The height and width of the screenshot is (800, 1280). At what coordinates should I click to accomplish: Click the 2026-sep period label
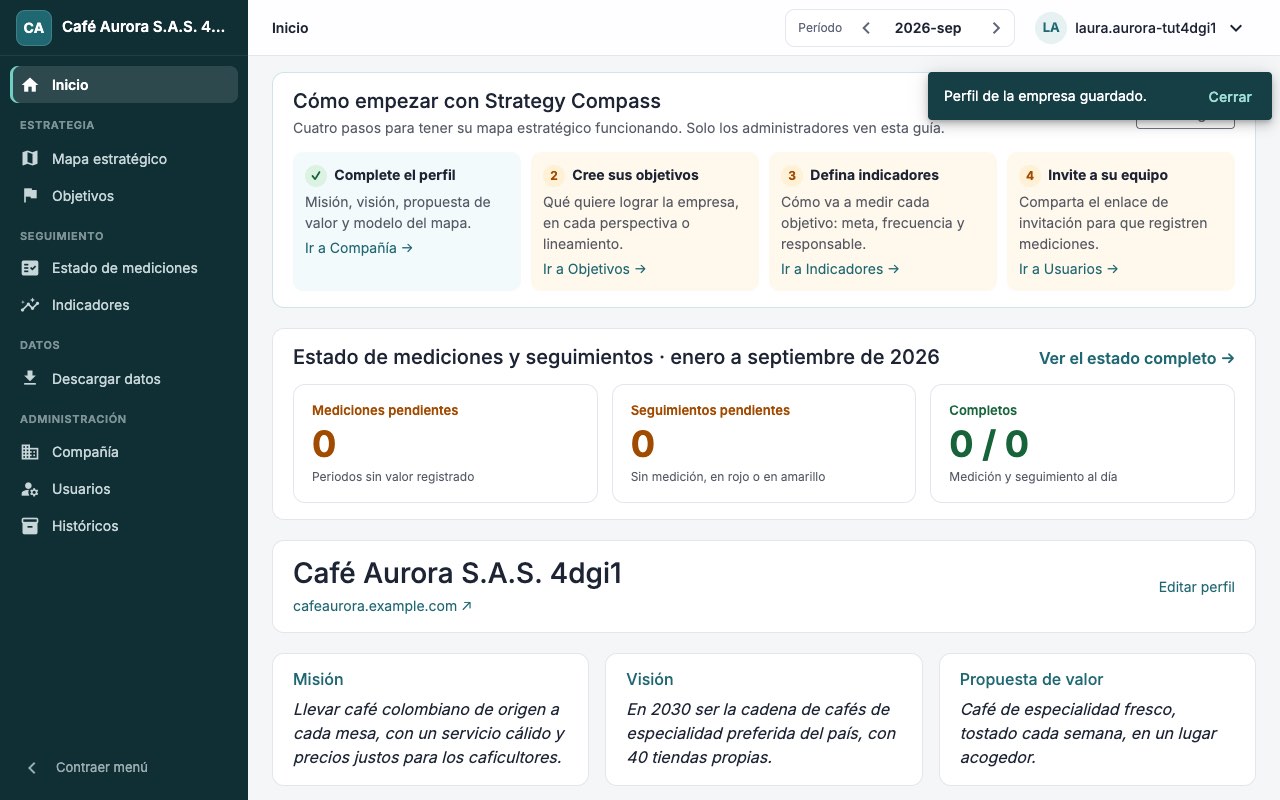pos(928,28)
